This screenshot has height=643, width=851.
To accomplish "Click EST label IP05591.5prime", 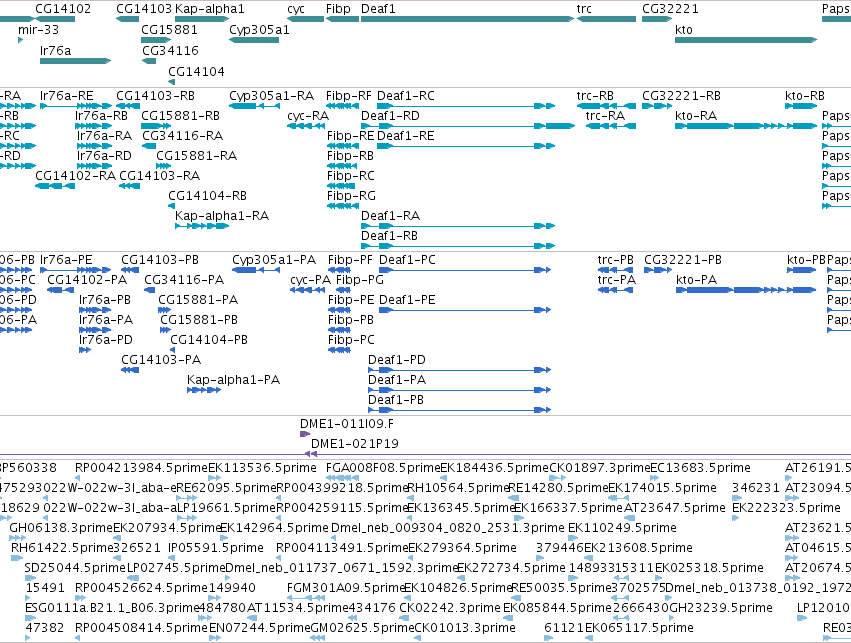I will pyautogui.click(x=215, y=547).
